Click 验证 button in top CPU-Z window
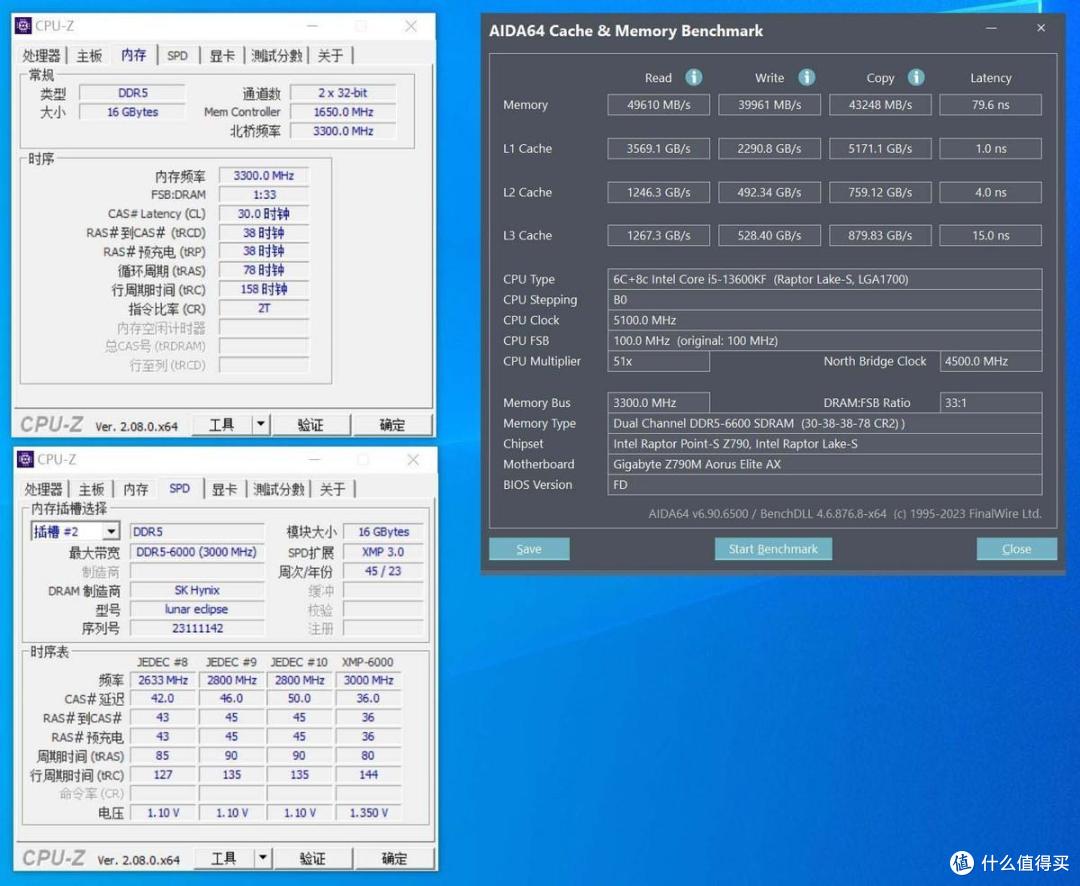Image resolution: width=1080 pixels, height=886 pixels. coord(311,425)
